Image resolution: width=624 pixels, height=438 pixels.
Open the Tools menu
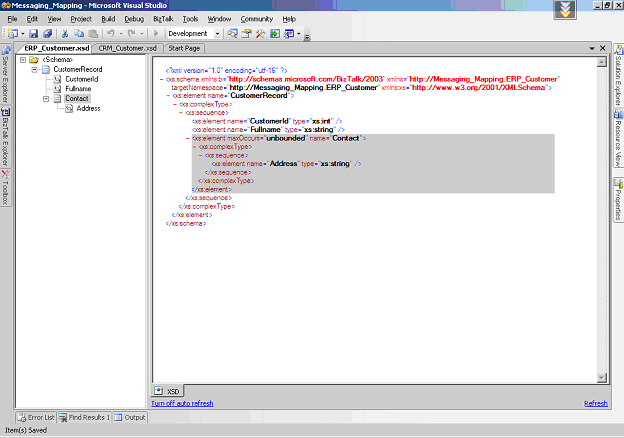[190, 19]
